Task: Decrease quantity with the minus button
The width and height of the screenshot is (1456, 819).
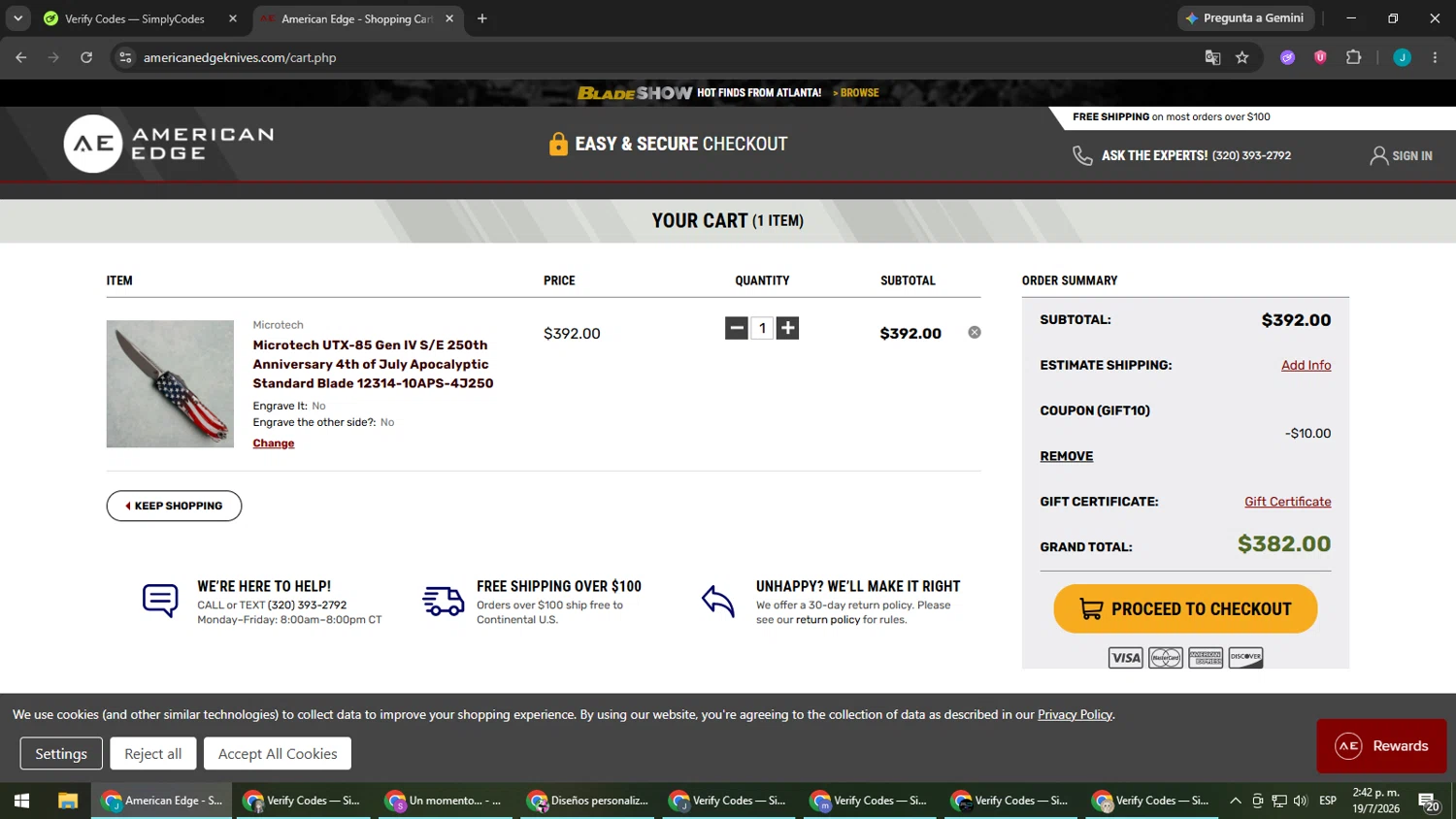Action: [x=737, y=328]
